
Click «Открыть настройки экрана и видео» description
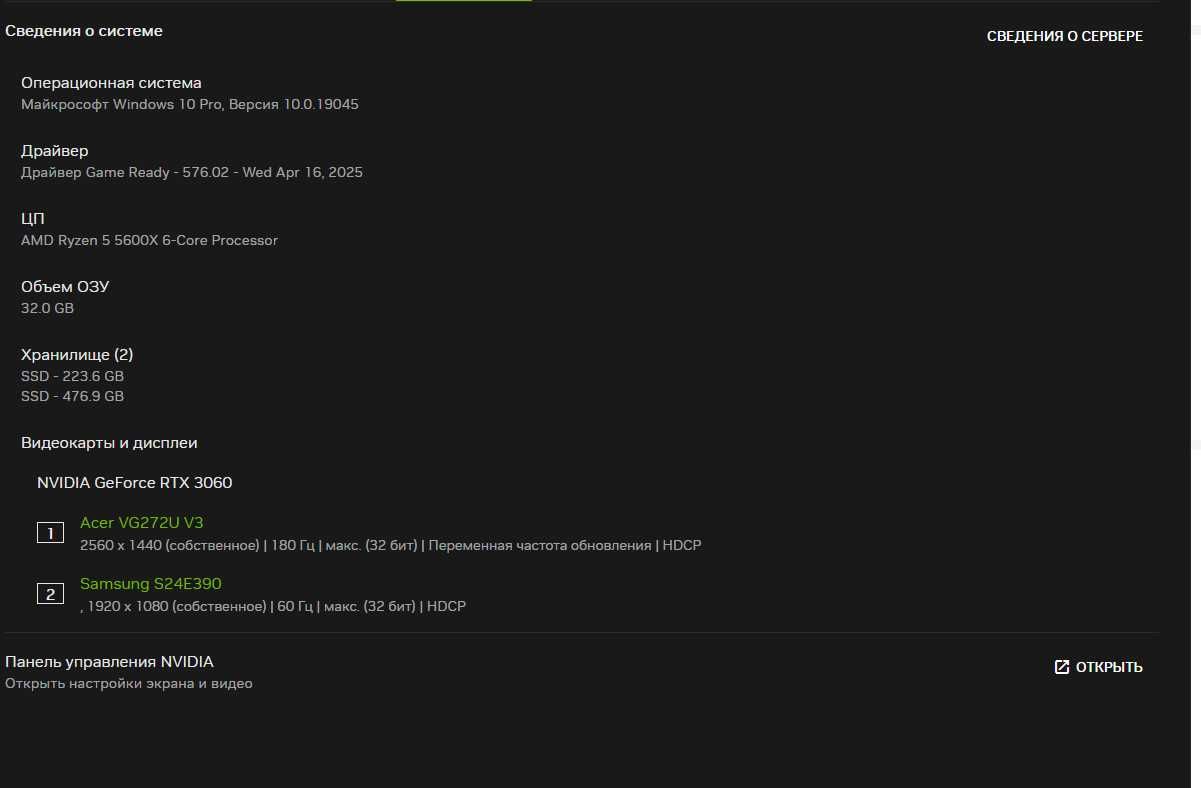[129, 684]
